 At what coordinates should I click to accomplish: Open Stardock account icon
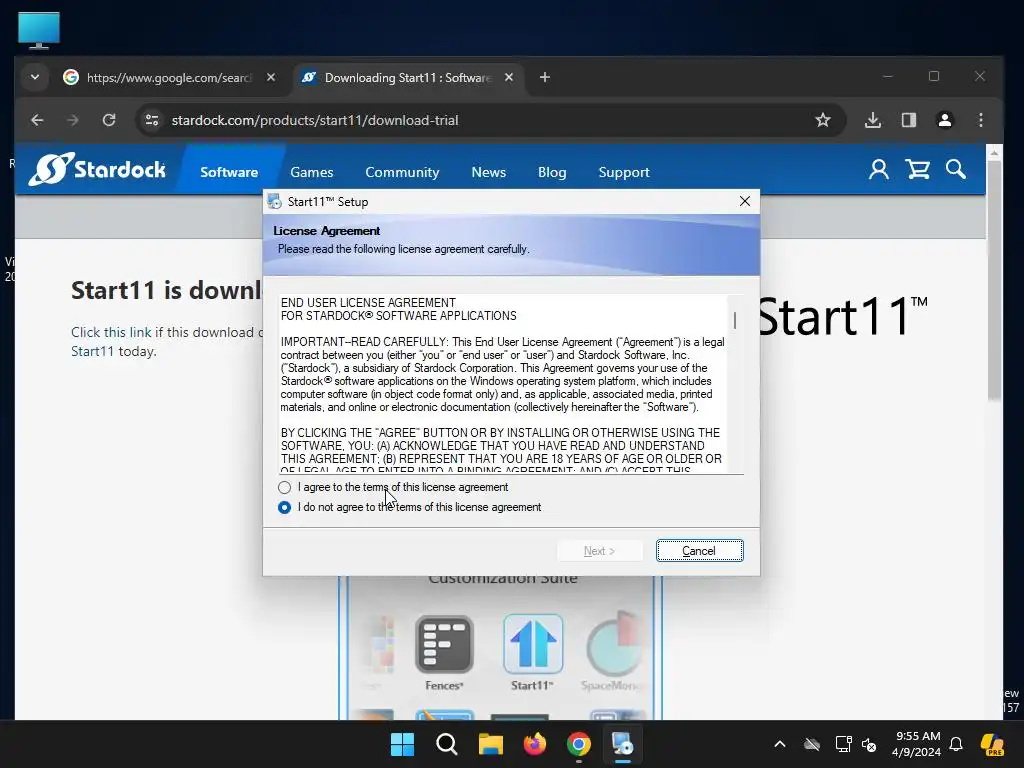click(878, 170)
